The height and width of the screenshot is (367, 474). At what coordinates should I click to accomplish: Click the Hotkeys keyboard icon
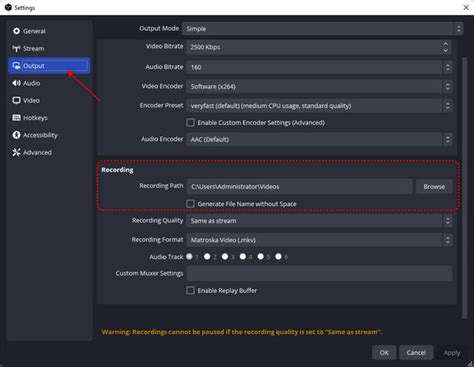[x=16, y=118]
